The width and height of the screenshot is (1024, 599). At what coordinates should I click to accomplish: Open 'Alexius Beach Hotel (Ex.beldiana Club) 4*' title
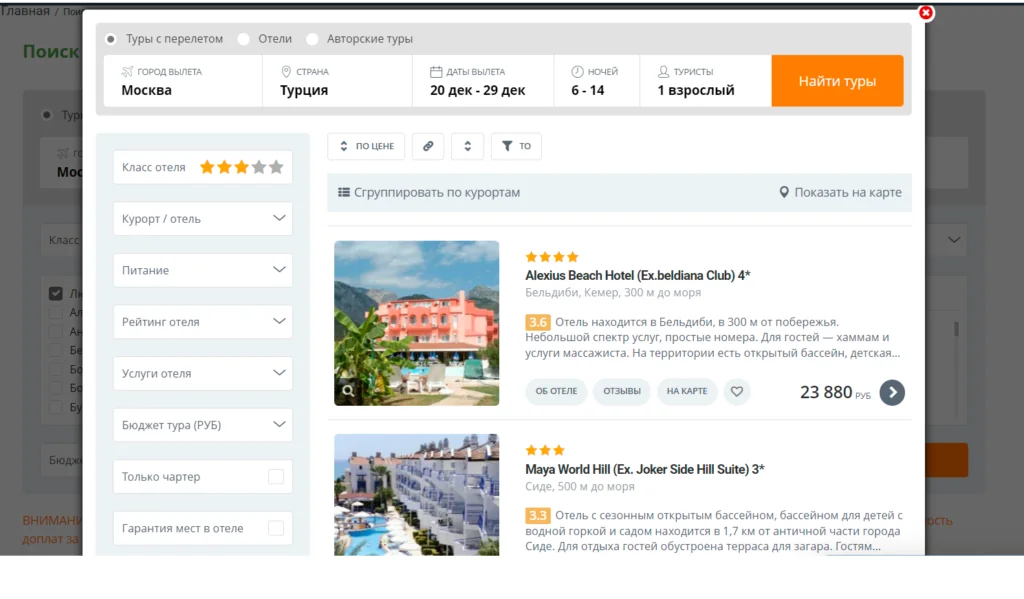tap(637, 276)
